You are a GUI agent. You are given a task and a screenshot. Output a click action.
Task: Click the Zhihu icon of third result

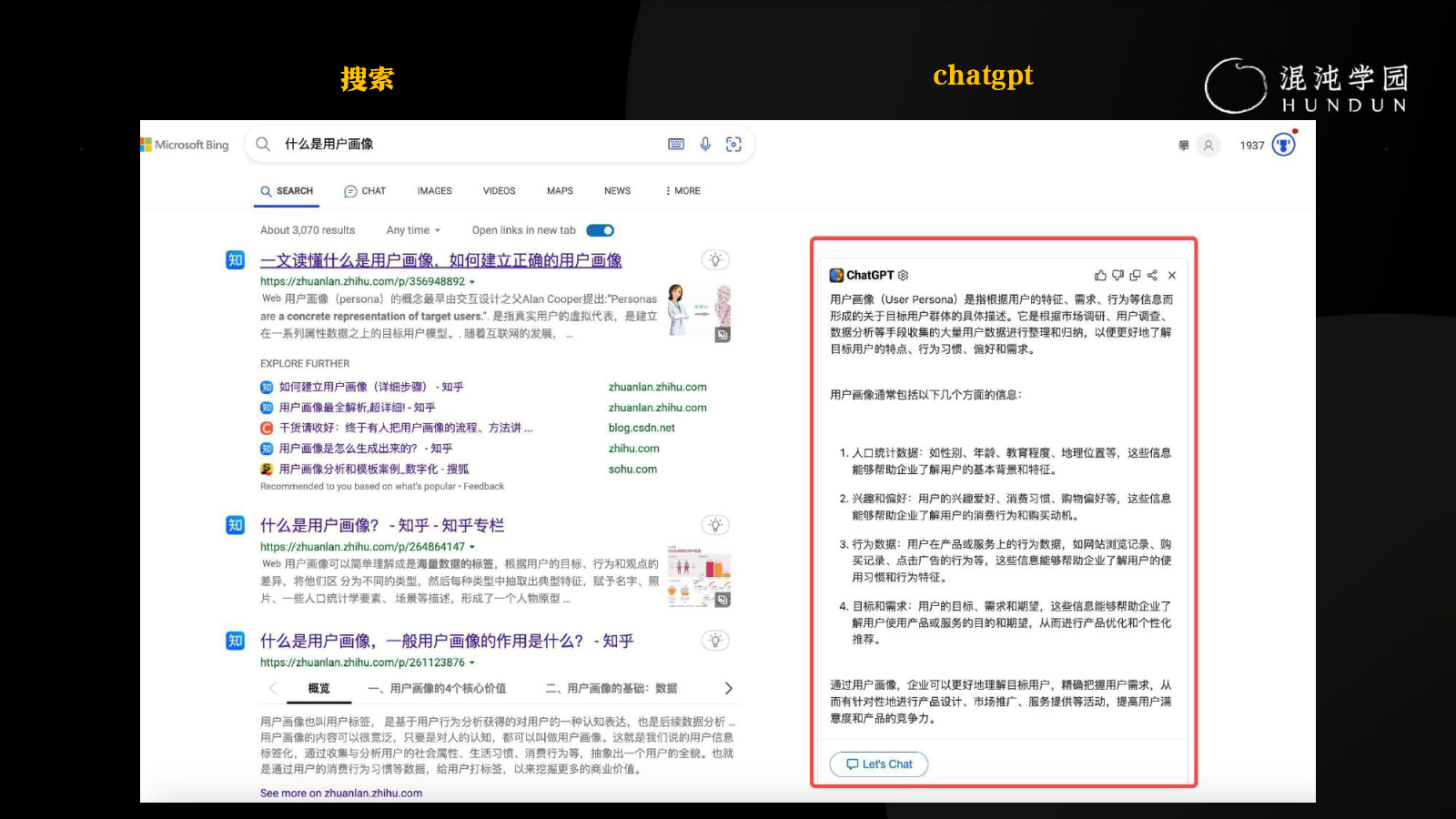click(x=235, y=641)
